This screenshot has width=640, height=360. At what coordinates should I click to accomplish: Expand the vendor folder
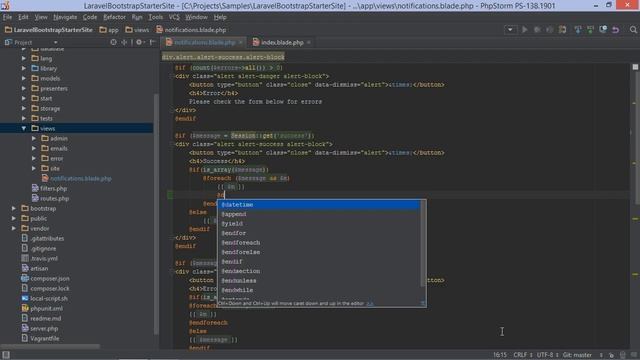tap(14, 228)
